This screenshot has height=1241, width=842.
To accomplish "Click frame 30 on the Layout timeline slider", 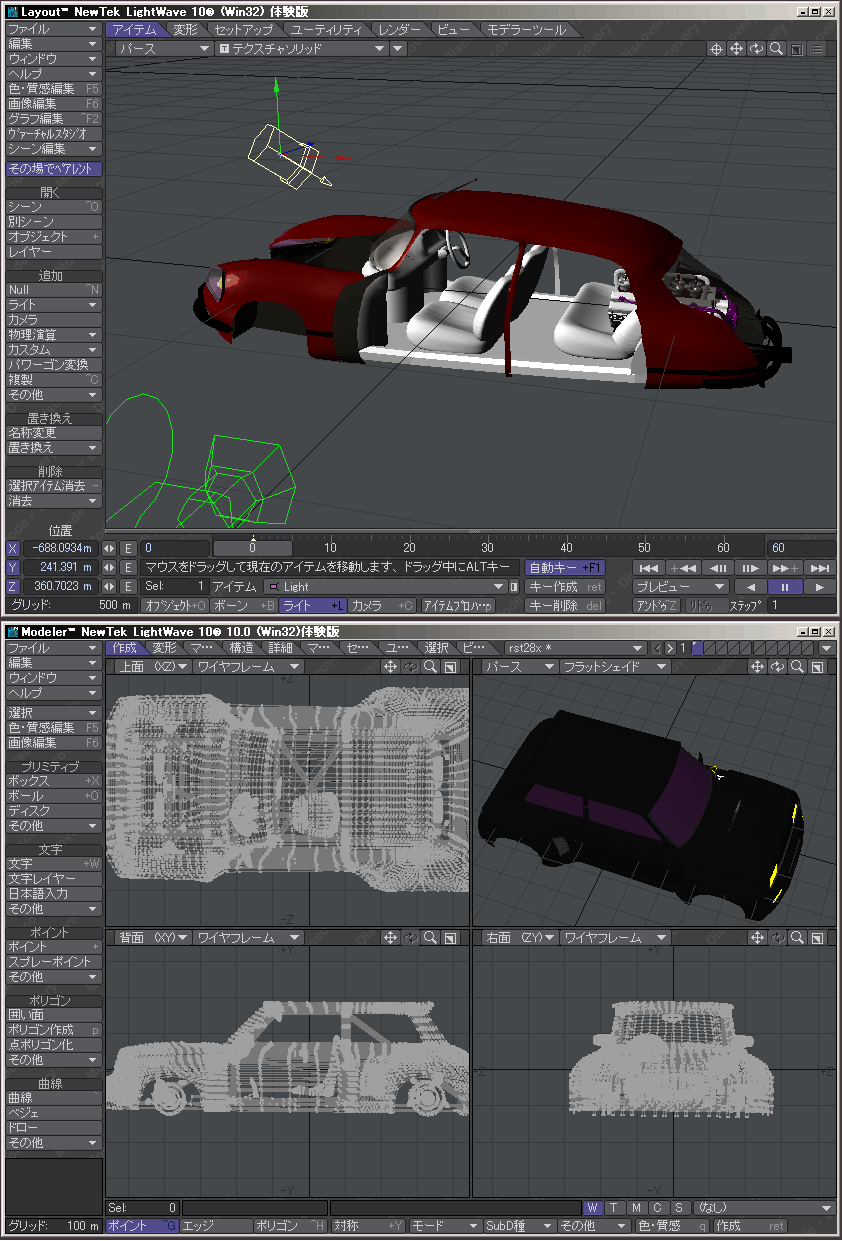I will [487, 548].
